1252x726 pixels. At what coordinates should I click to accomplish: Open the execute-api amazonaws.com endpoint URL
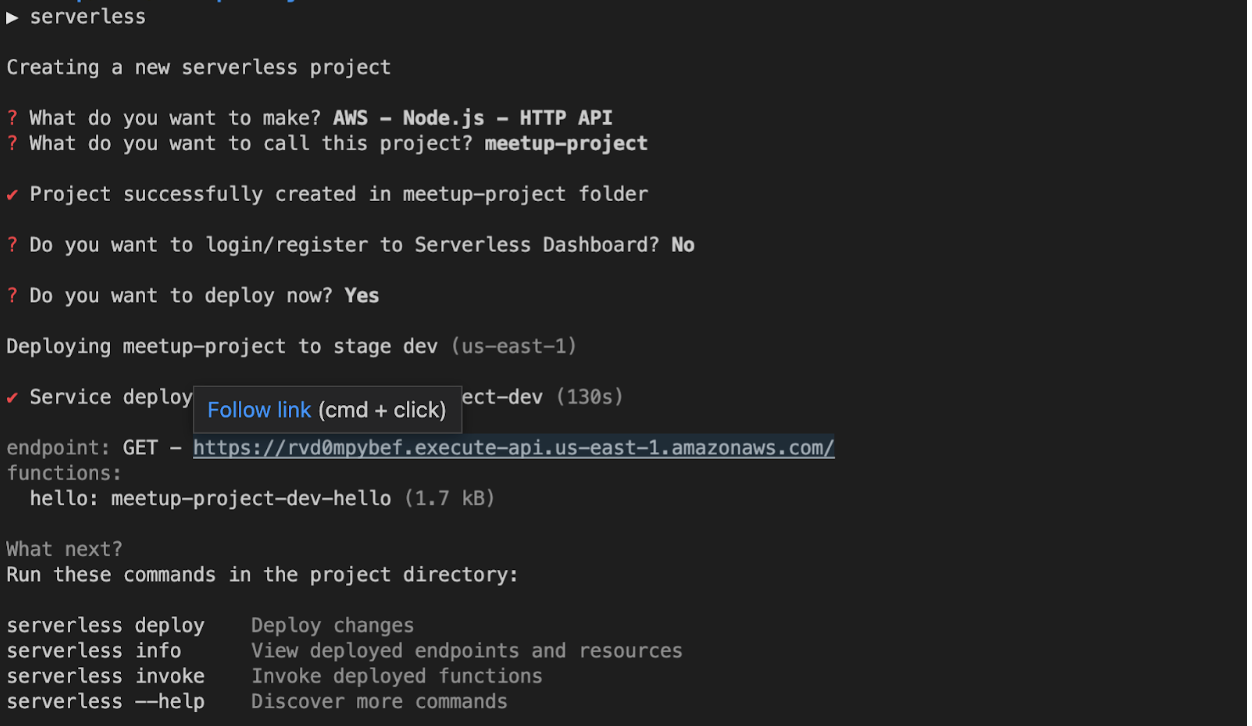(513, 448)
